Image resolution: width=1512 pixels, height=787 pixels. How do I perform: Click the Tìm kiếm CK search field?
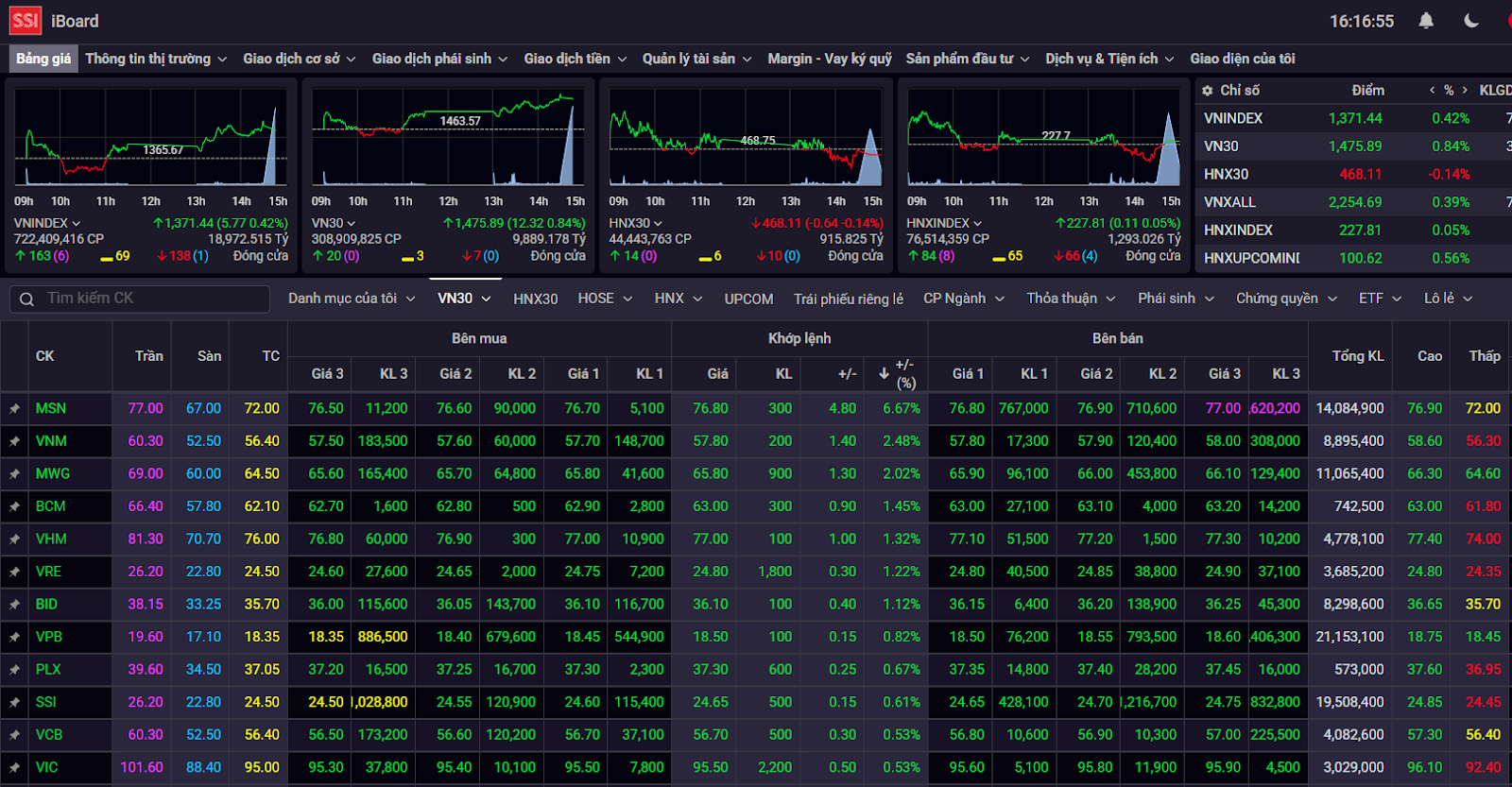click(140, 299)
